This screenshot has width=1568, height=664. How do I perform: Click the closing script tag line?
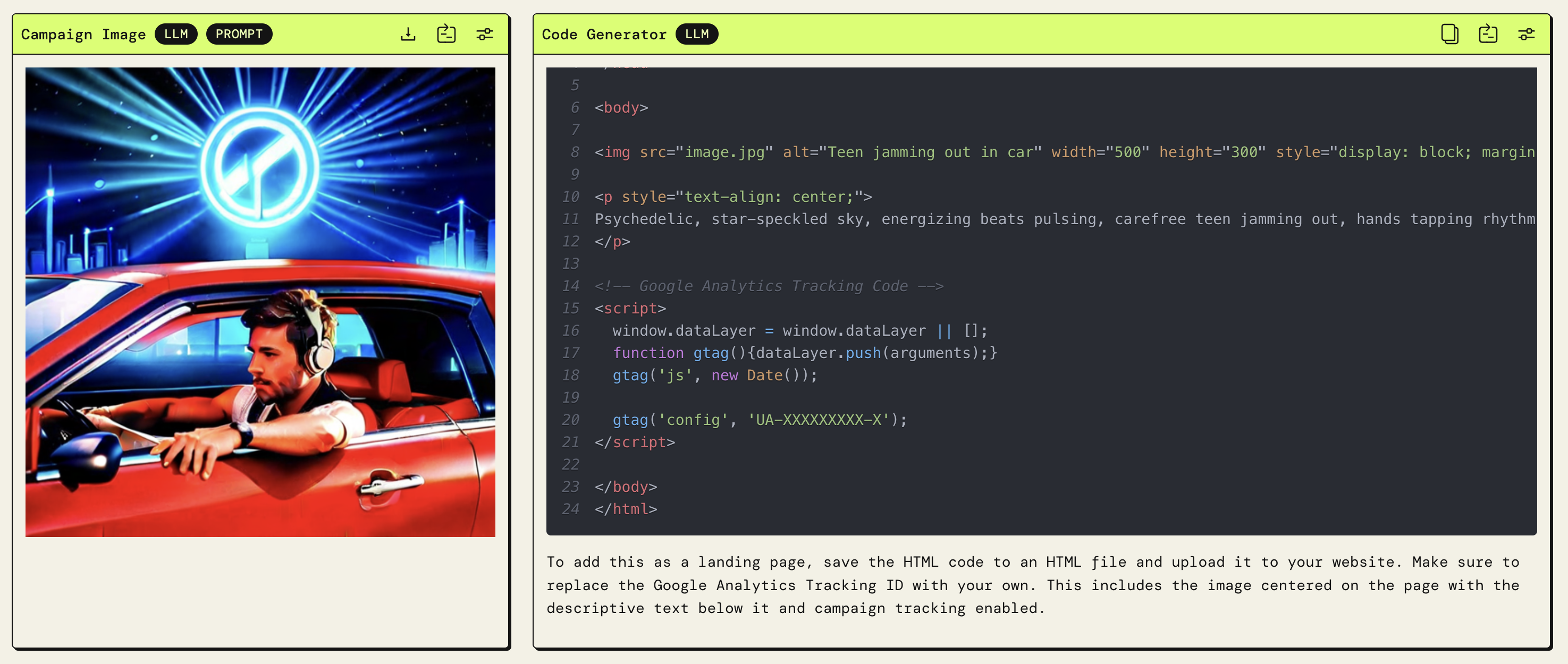tap(634, 442)
